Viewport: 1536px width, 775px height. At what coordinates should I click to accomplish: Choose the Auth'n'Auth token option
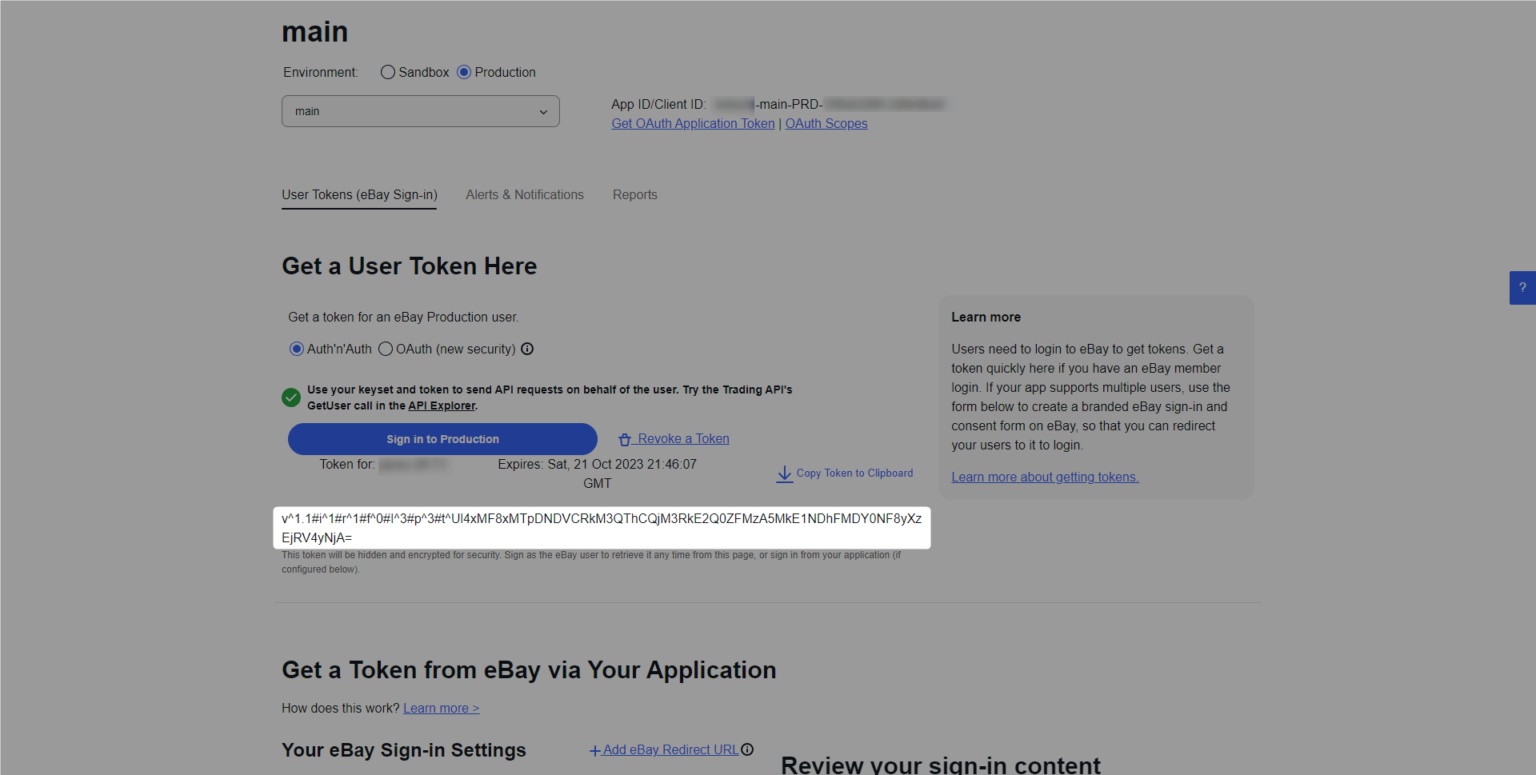pyautogui.click(x=297, y=349)
